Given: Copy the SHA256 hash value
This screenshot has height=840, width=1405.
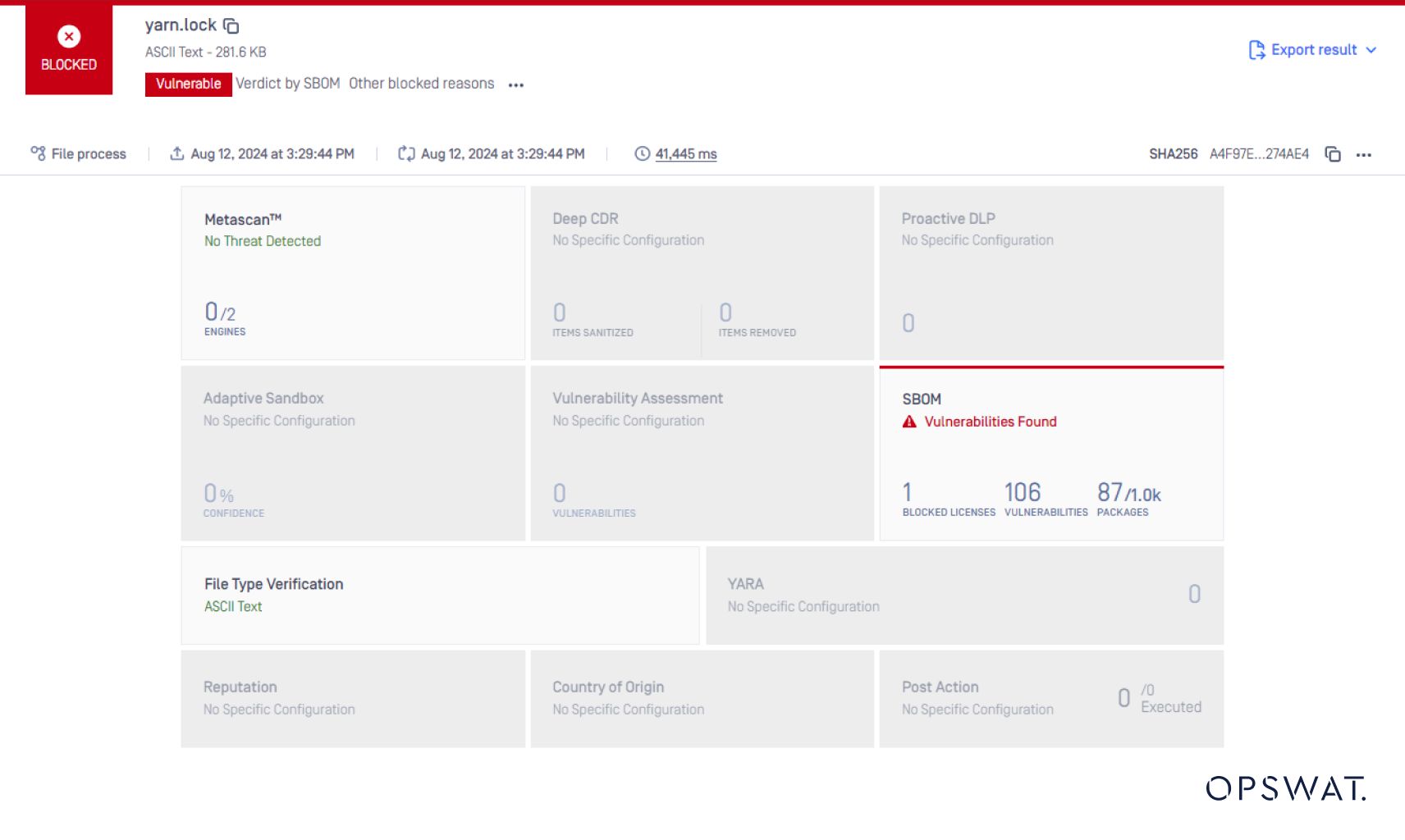Looking at the screenshot, I should coord(1332,153).
